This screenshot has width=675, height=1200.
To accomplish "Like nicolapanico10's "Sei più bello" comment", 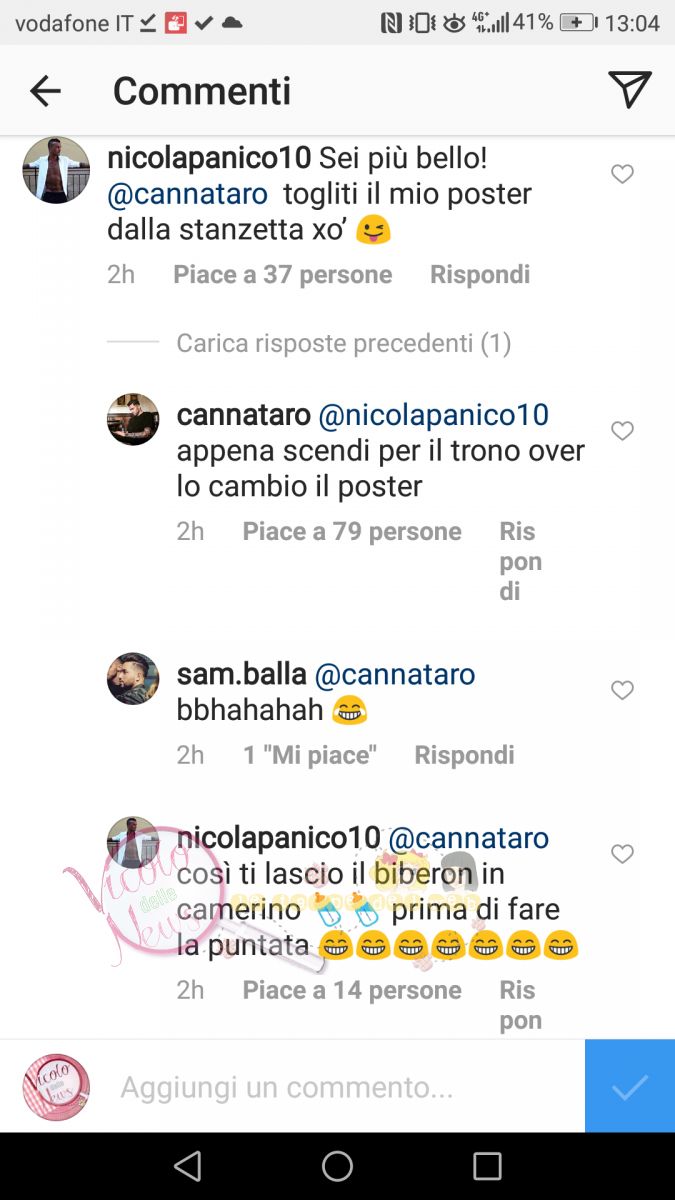I will point(622,174).
